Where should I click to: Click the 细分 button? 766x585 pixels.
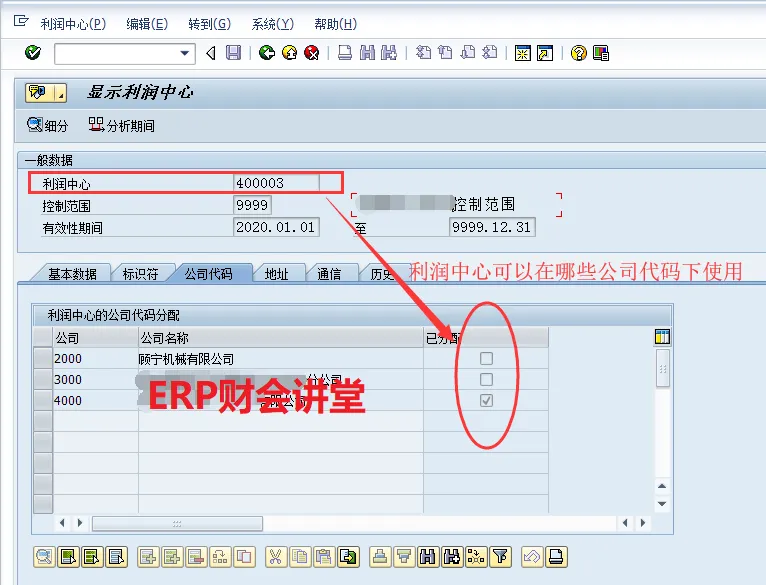pos(47,126)
